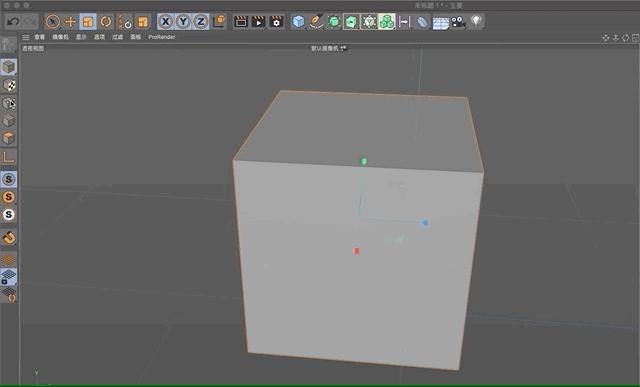Open Render Settings gear clapperboard
Screen dimensions: 640x387
(x=276, y=22)
